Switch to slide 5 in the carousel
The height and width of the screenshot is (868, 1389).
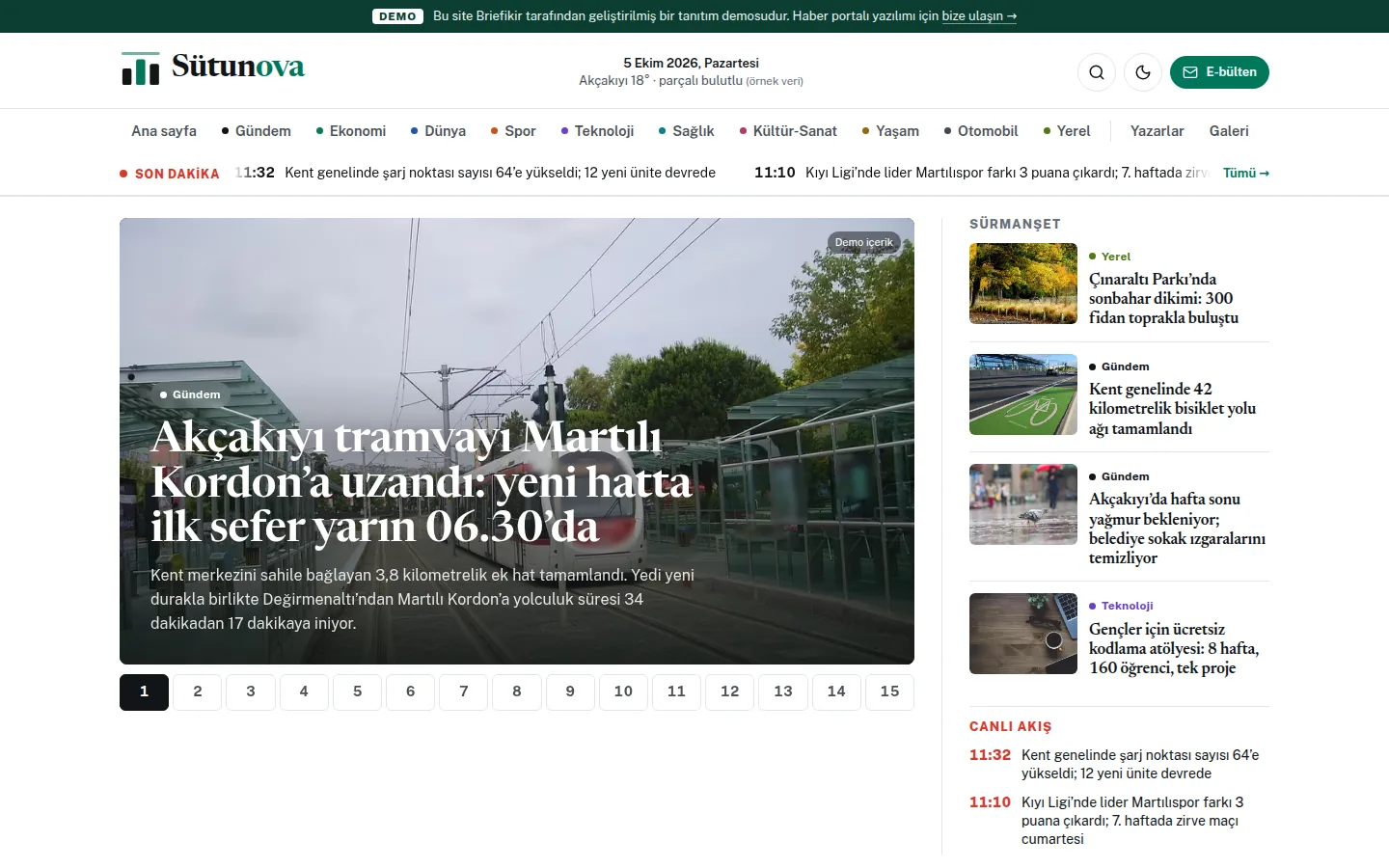(357, 692)
